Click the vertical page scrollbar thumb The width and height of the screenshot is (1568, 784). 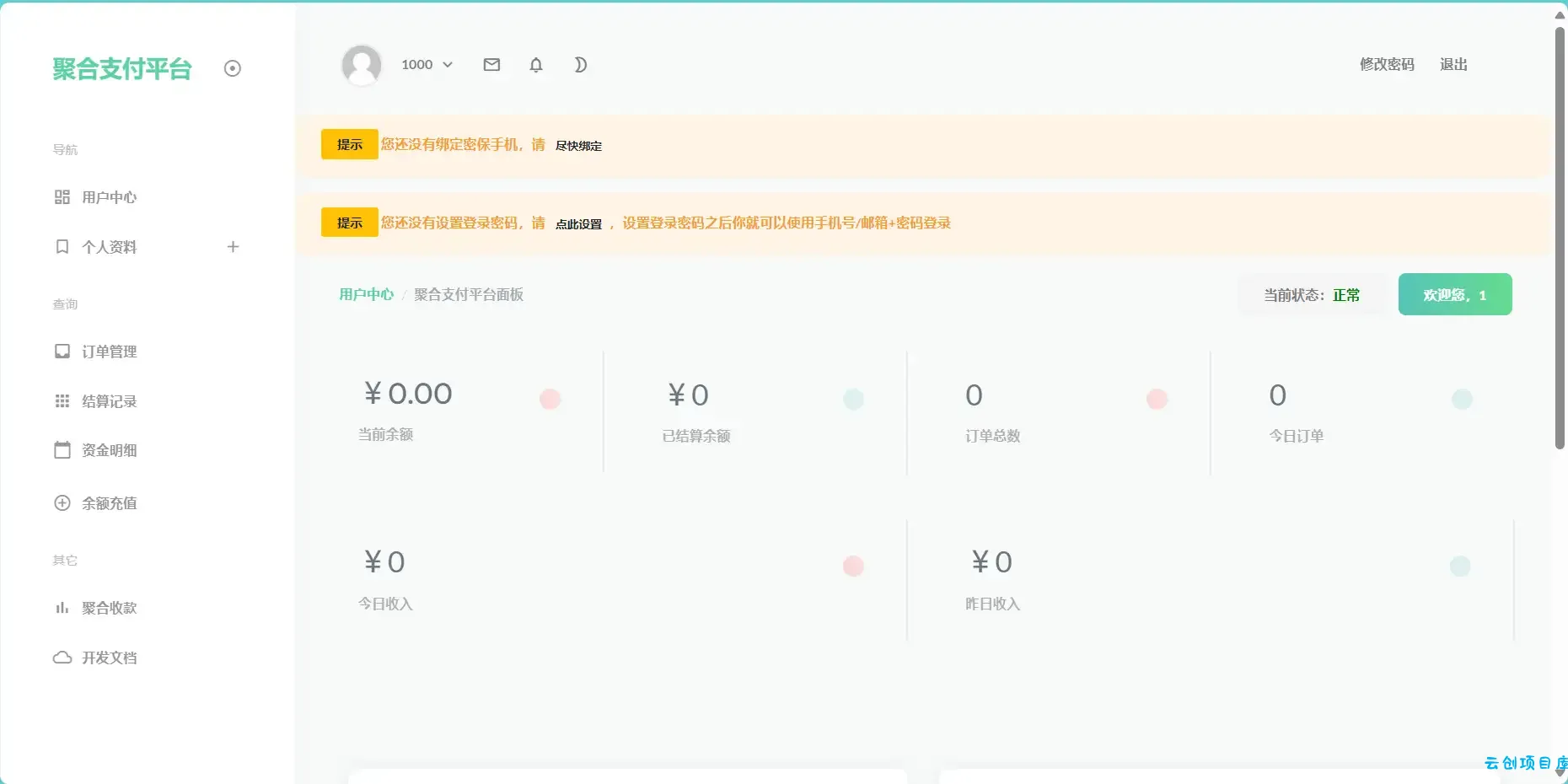1560,238
